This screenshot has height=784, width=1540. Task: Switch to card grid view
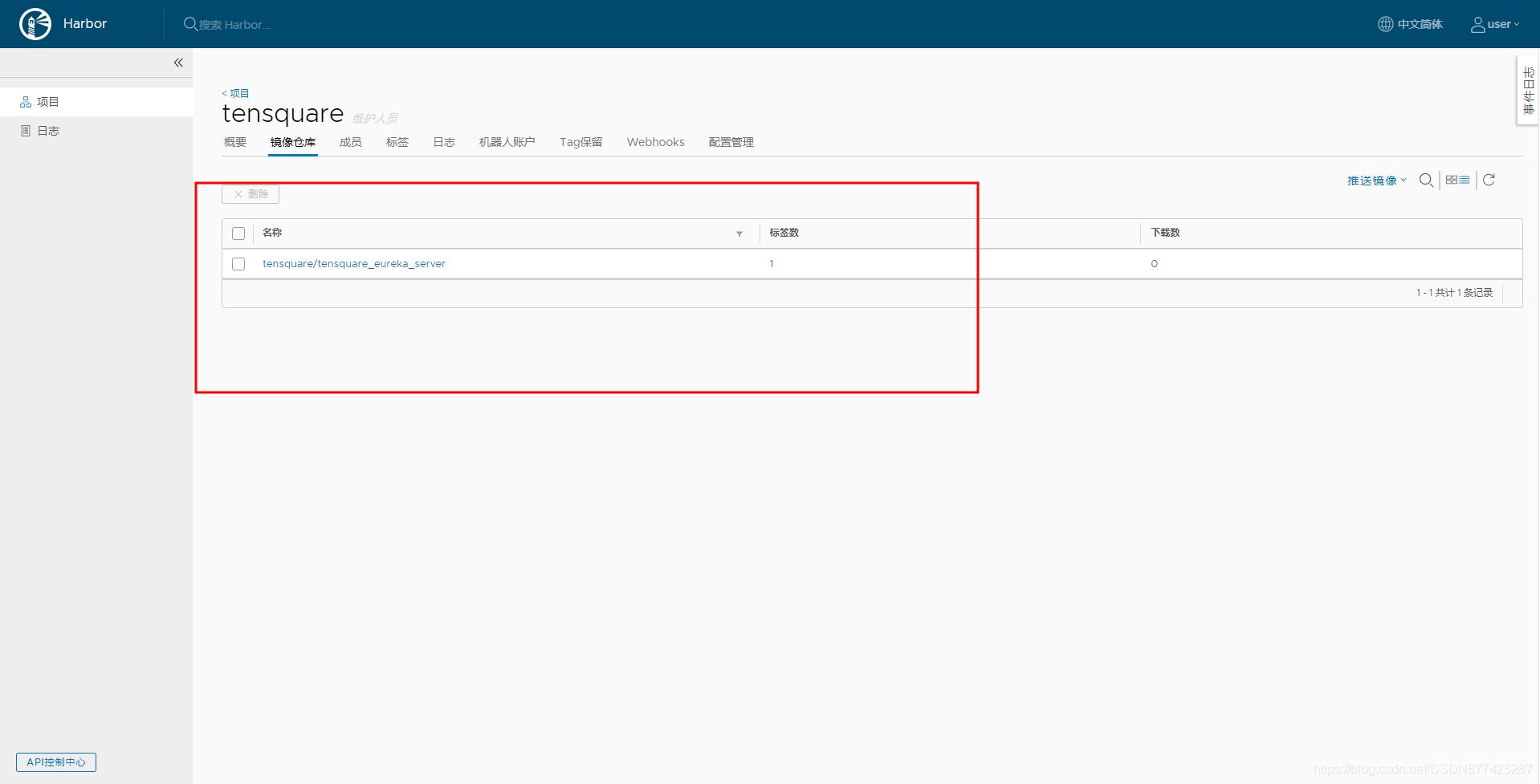click(x=1452, y=181)
